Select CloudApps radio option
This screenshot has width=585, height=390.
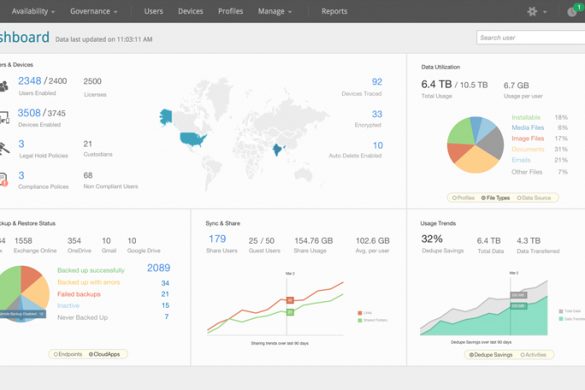point(104,354)
